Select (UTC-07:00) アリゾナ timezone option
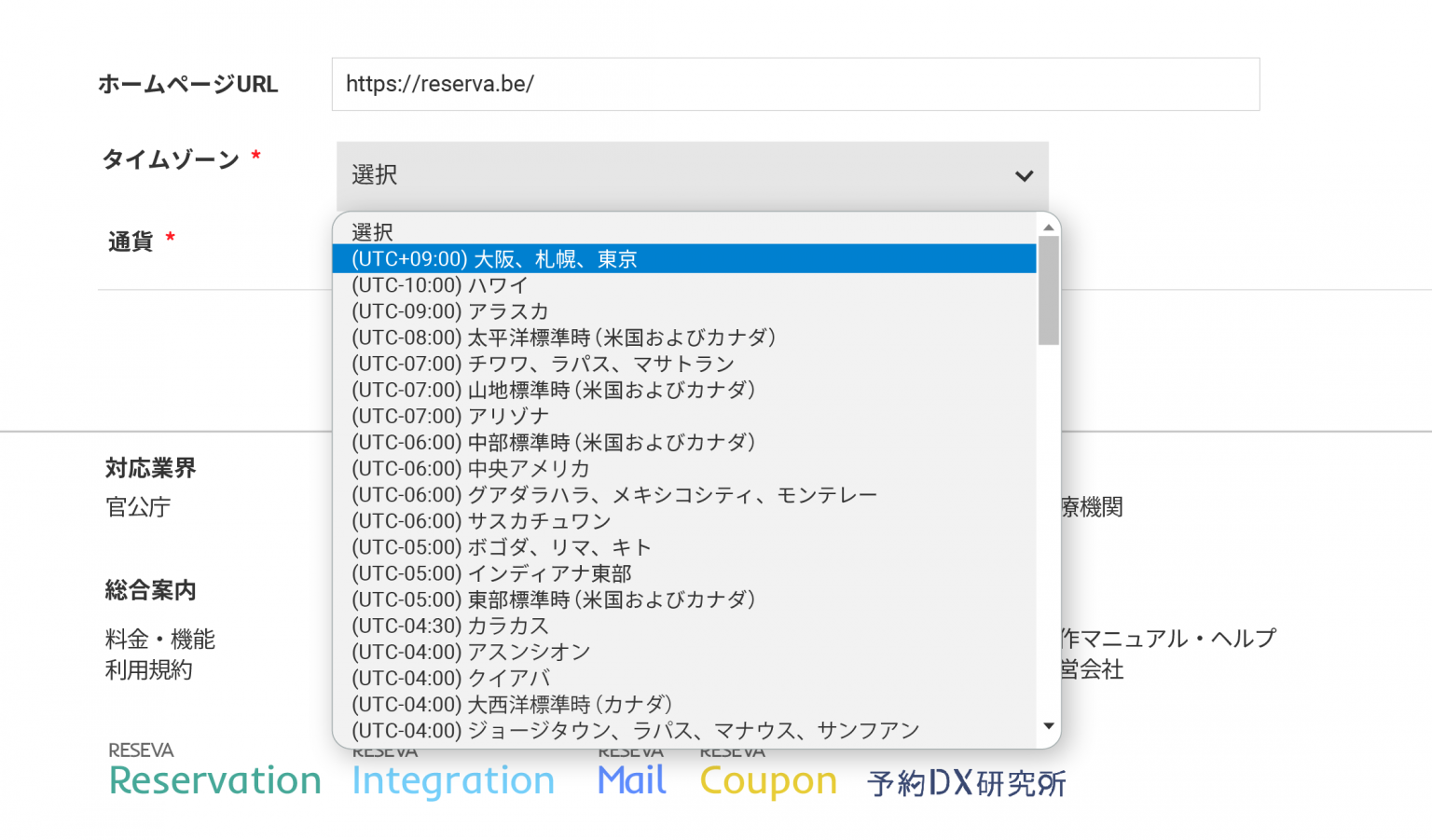 [x=449, y=417]
